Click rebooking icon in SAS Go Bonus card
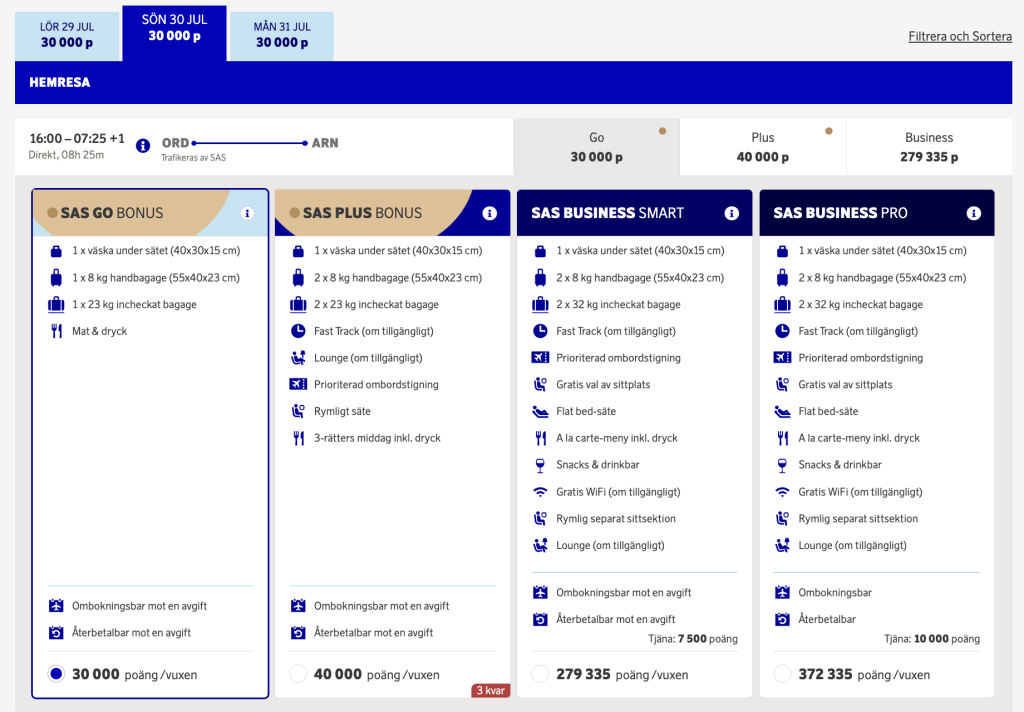This screenshot has width=1024, height=712. point(56,606)
